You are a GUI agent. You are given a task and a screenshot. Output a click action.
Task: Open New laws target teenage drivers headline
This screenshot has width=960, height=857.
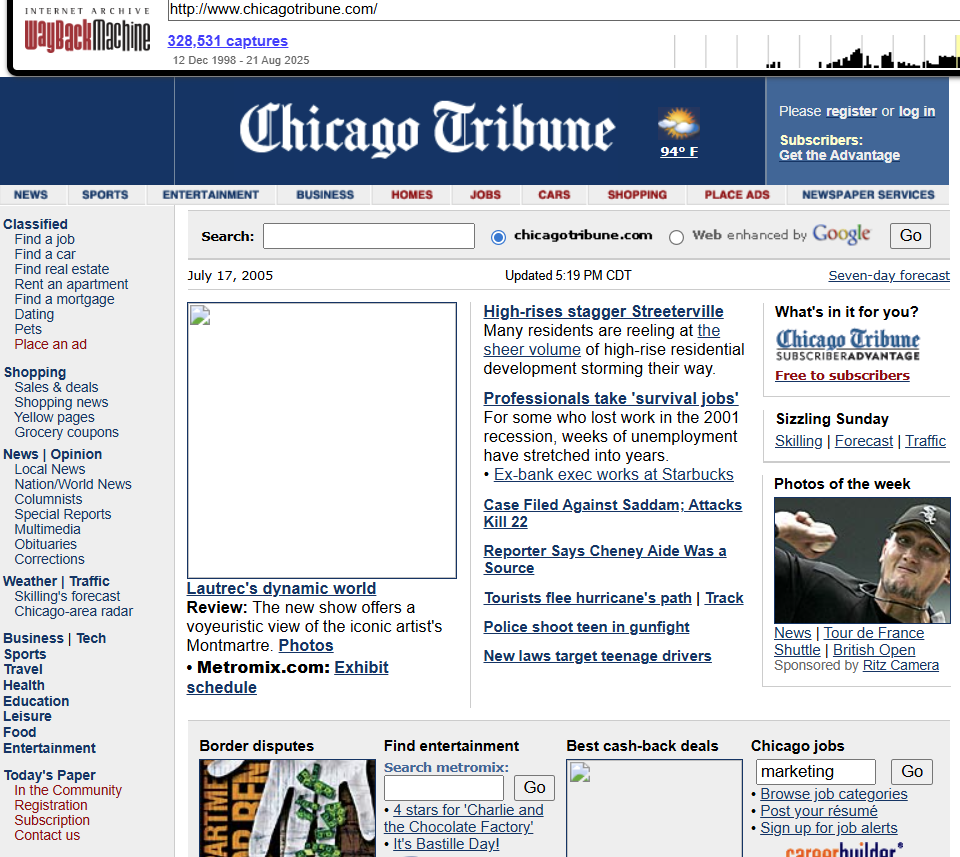coord(597,656)
